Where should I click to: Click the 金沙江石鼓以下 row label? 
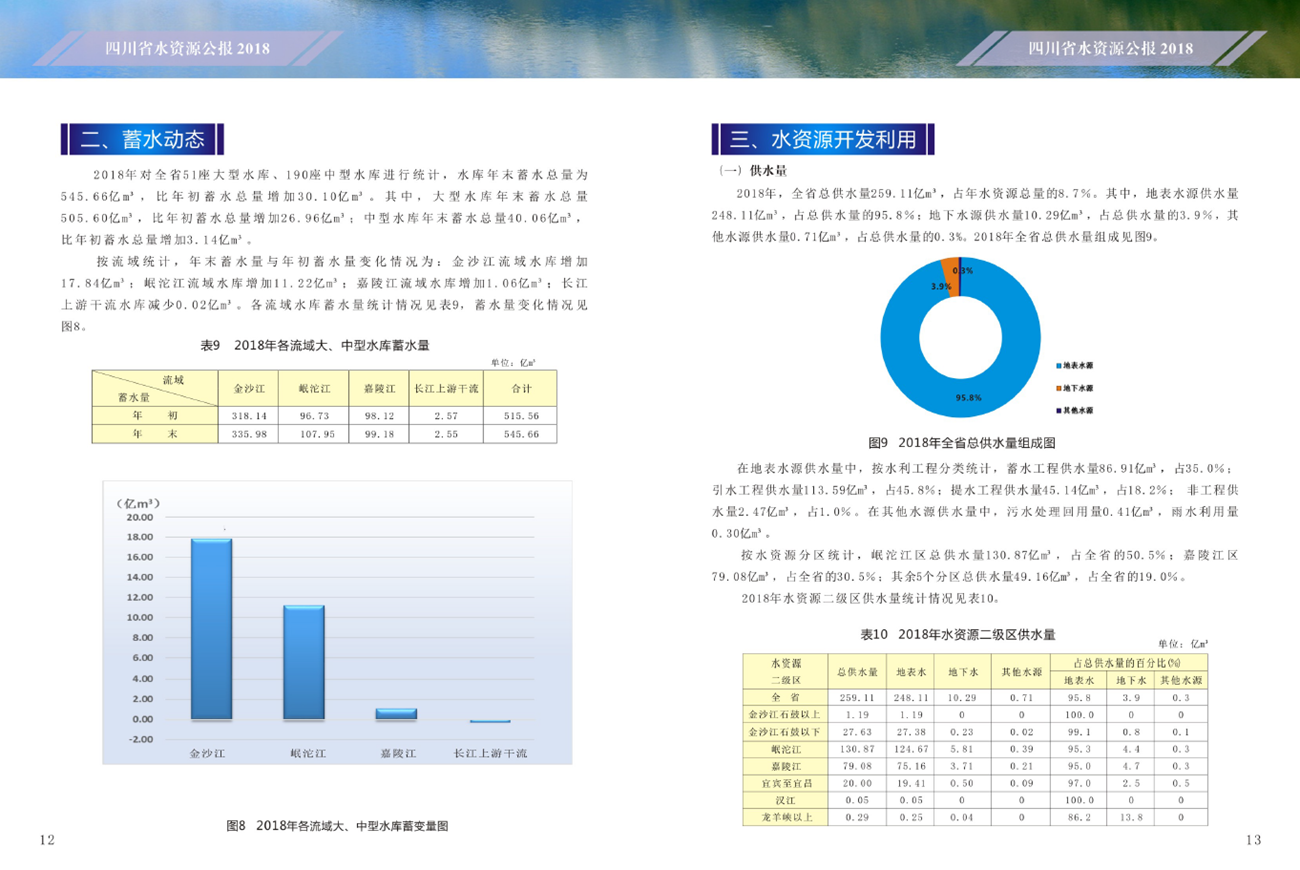tap(785, 732)
